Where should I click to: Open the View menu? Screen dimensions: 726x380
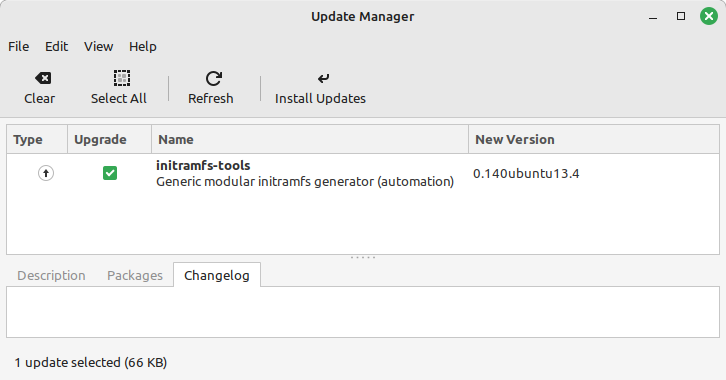98,46
